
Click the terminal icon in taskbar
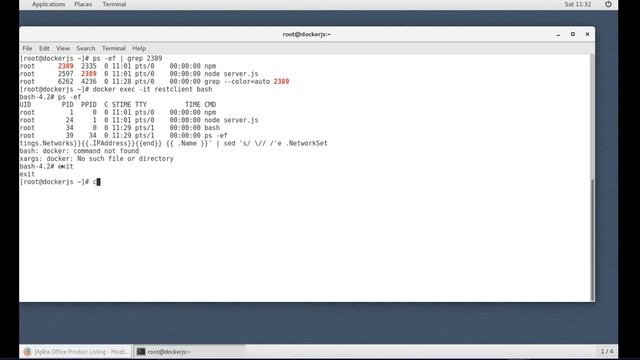141,351
